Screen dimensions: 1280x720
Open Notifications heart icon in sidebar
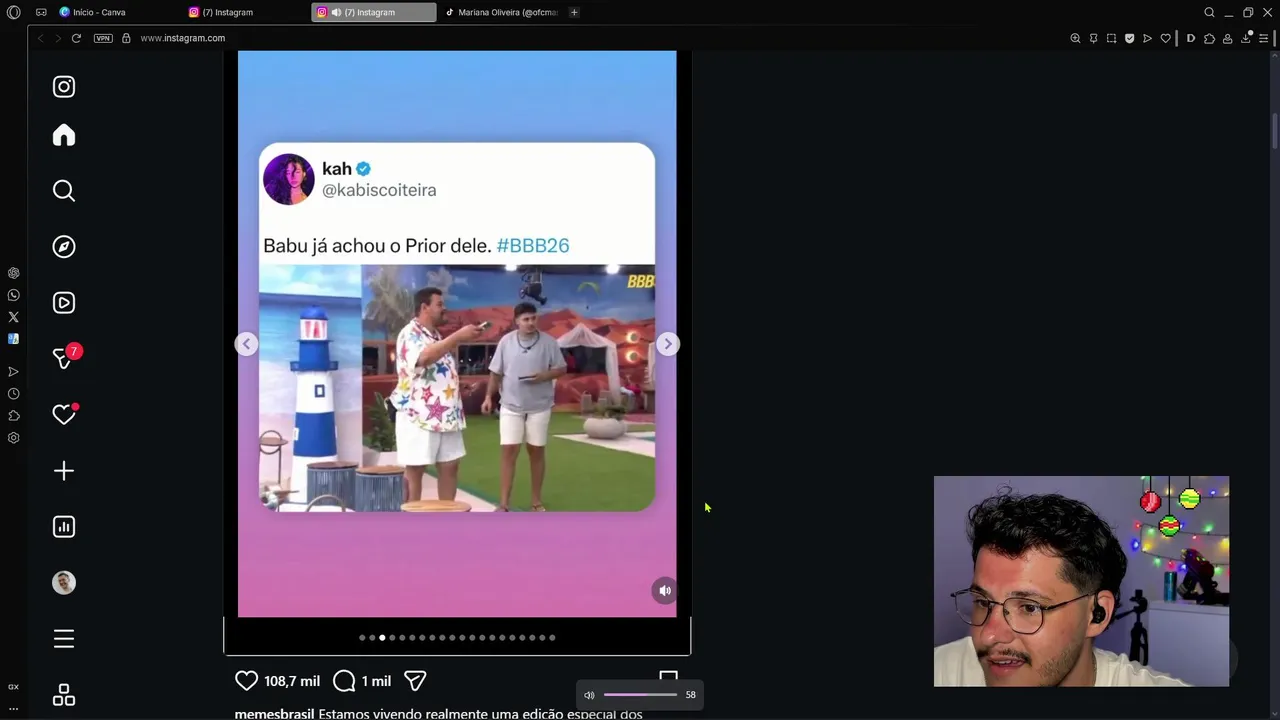[64, 414]
